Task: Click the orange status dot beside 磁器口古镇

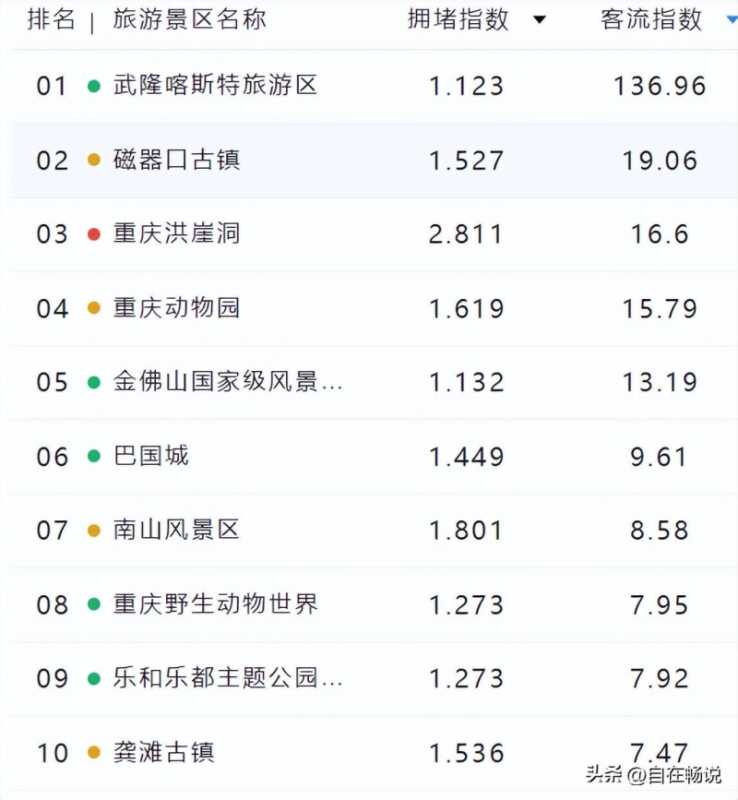Action: pos(94,160)
